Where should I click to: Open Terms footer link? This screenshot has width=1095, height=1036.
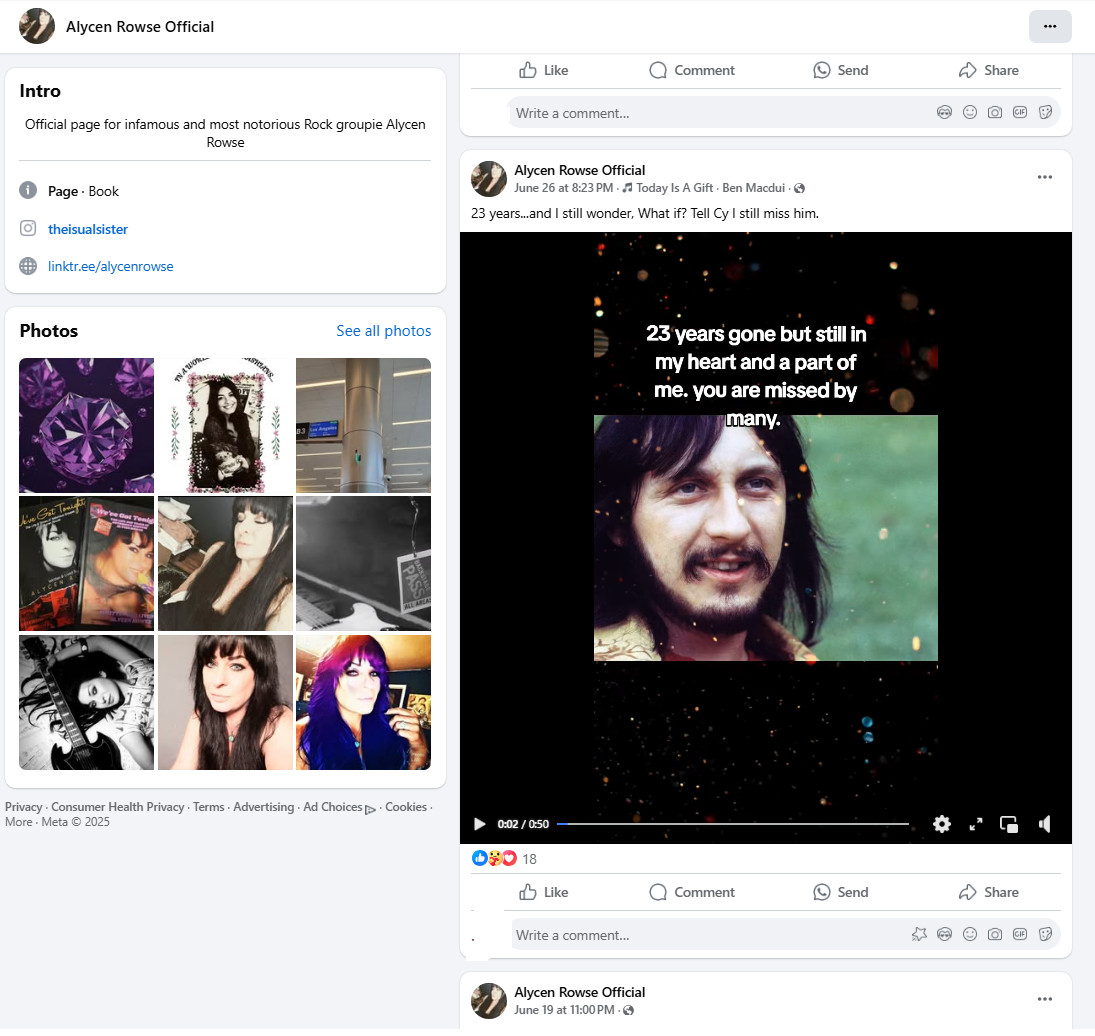coord(209,806)
